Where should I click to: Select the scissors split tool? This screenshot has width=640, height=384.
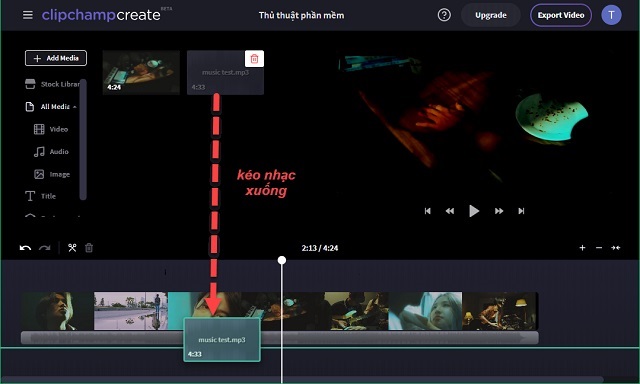click(x=72, y=248)
